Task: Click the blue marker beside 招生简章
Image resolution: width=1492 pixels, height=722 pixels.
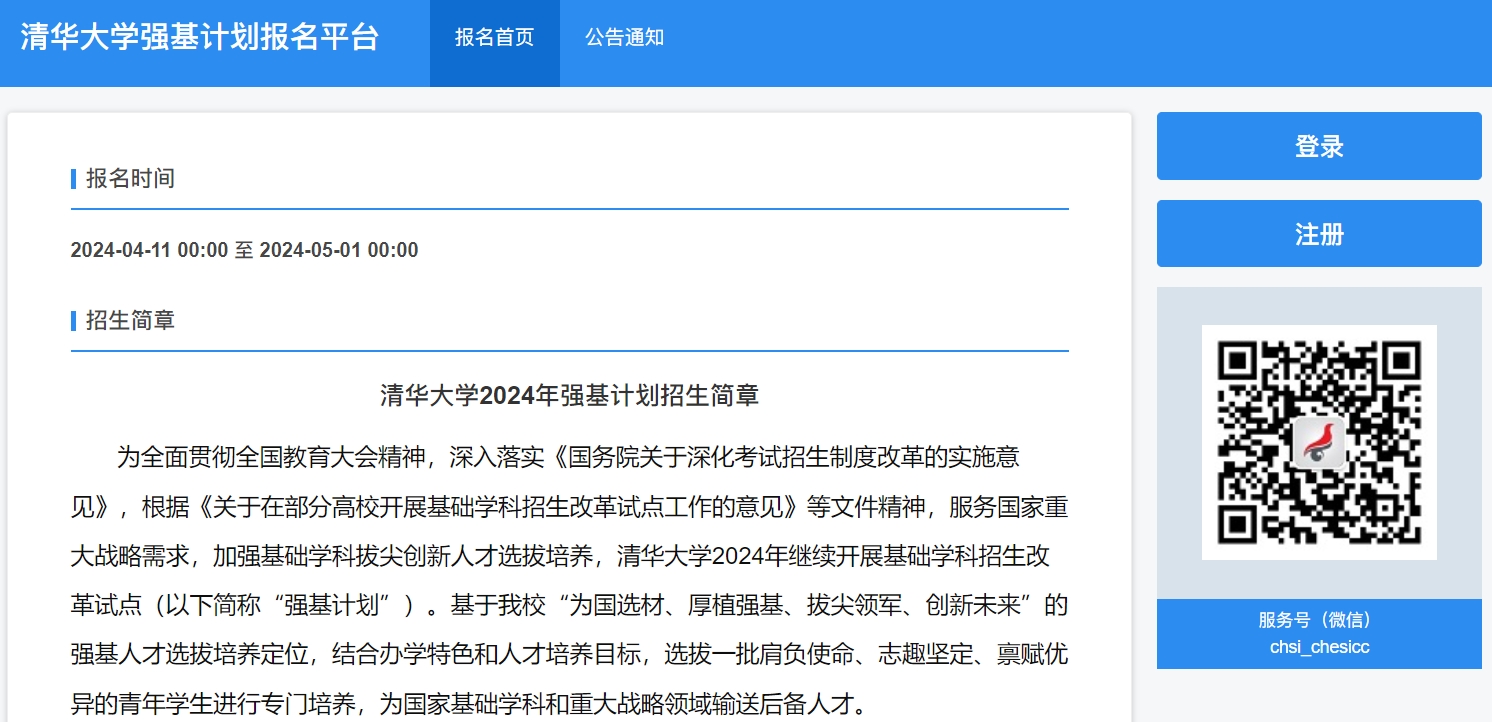Action: [74, 321]
